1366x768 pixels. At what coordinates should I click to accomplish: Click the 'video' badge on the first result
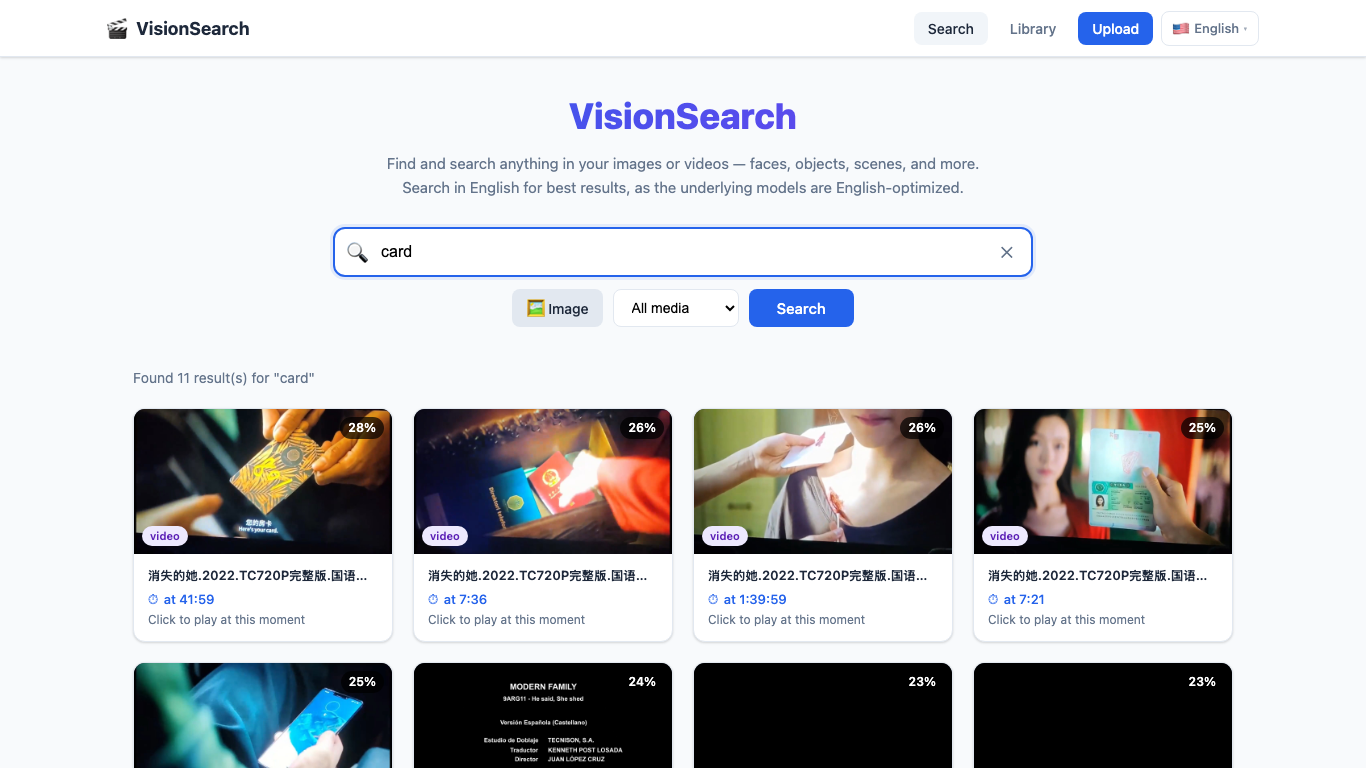tap(164, 536)
